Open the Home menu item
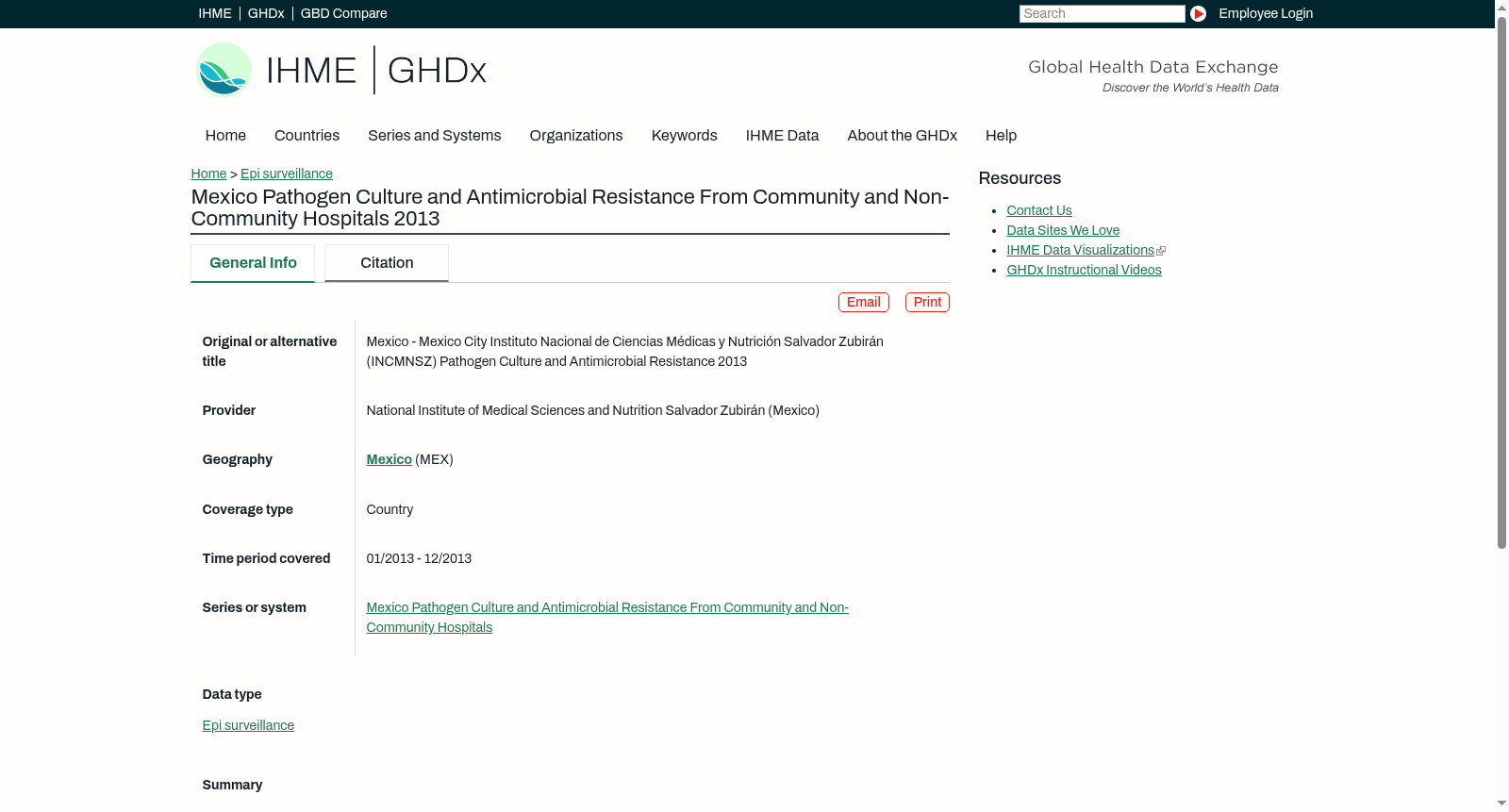The height and width of the screenshot is (812, 1509). (x=225, y=136)
